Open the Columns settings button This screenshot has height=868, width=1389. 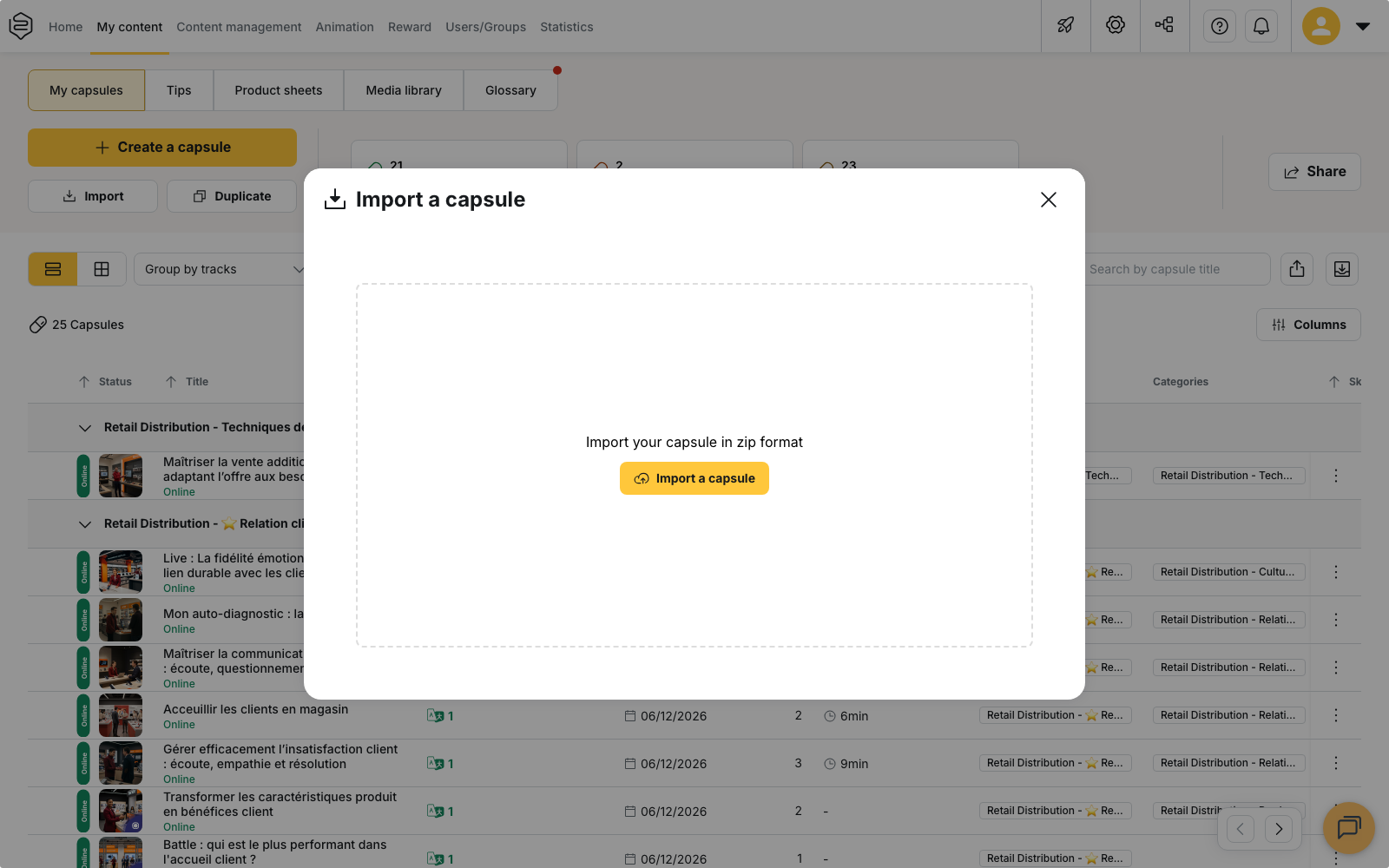(1308, 325)
